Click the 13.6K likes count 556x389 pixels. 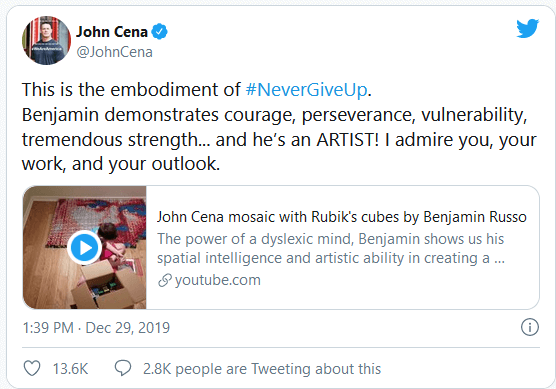pyautogui.click(x=70, y=369)
